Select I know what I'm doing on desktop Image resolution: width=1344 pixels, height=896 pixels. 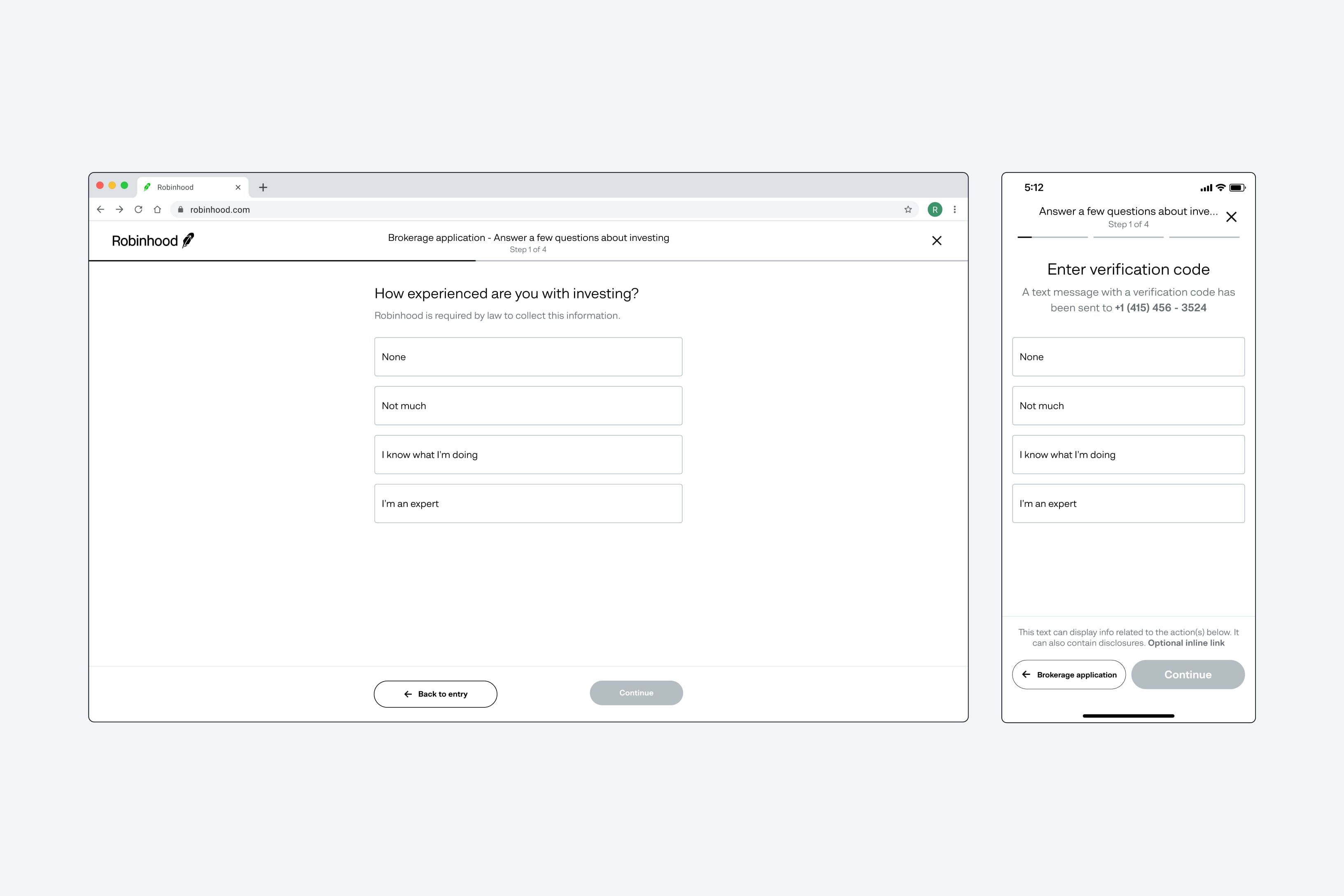pyautogui.click(x=528, y=455)
